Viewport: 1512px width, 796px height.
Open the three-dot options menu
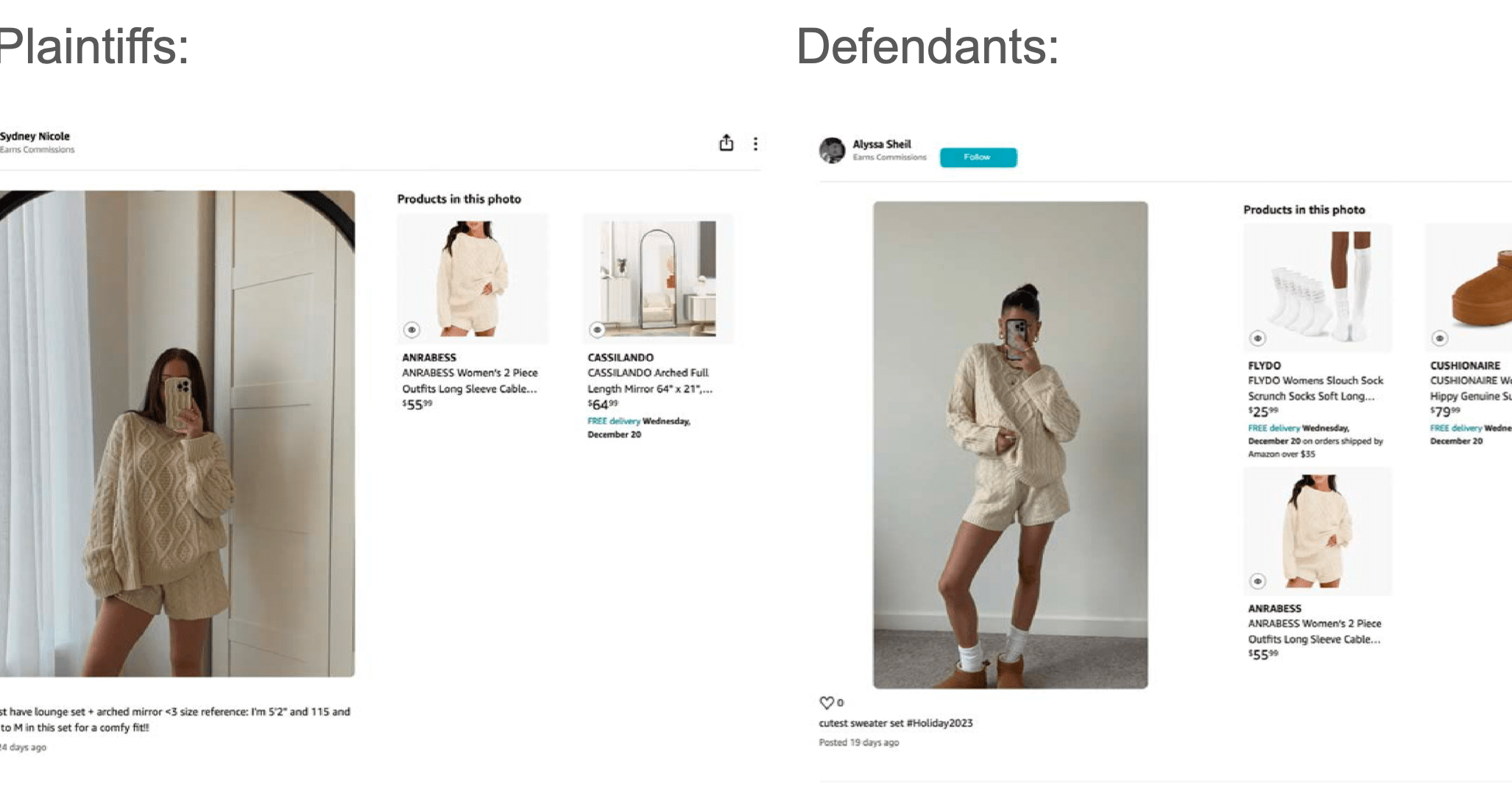click(755, 143)
